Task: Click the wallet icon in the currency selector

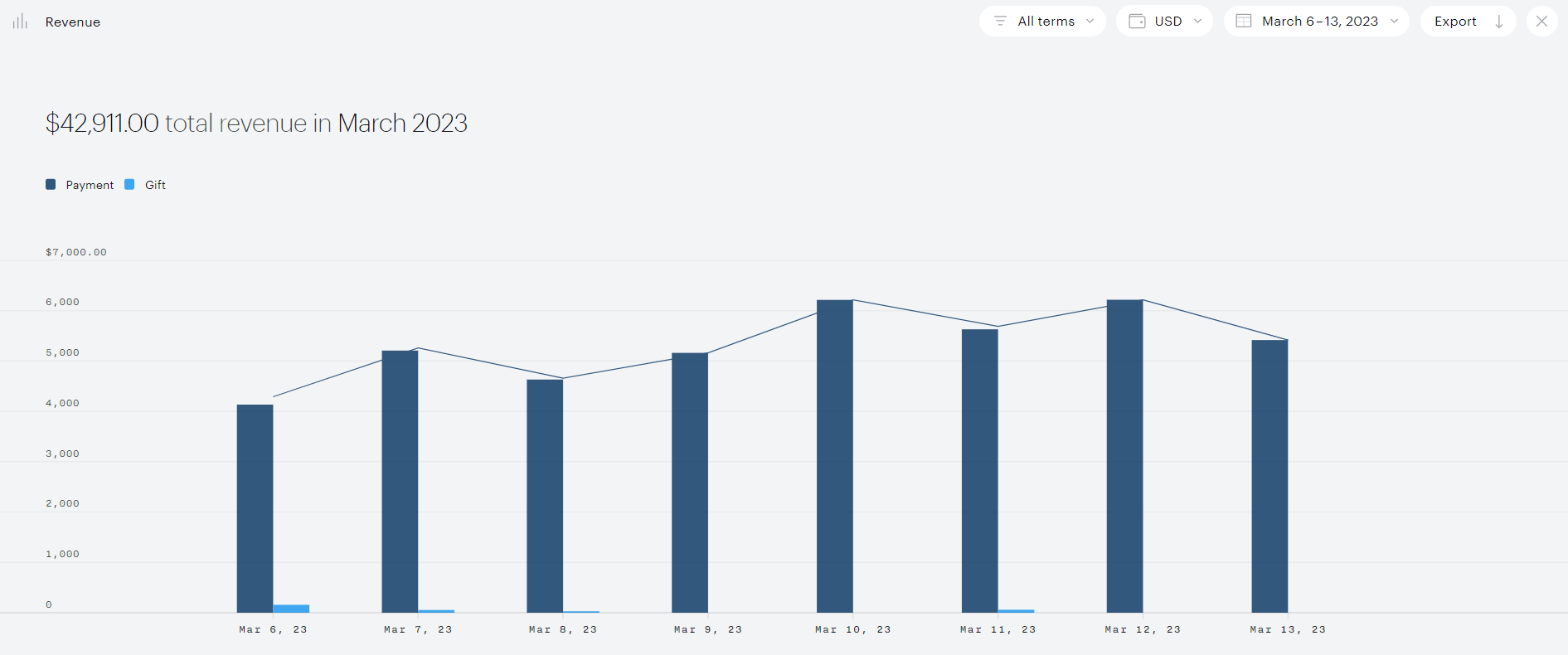Action: tap(1137, 22)
